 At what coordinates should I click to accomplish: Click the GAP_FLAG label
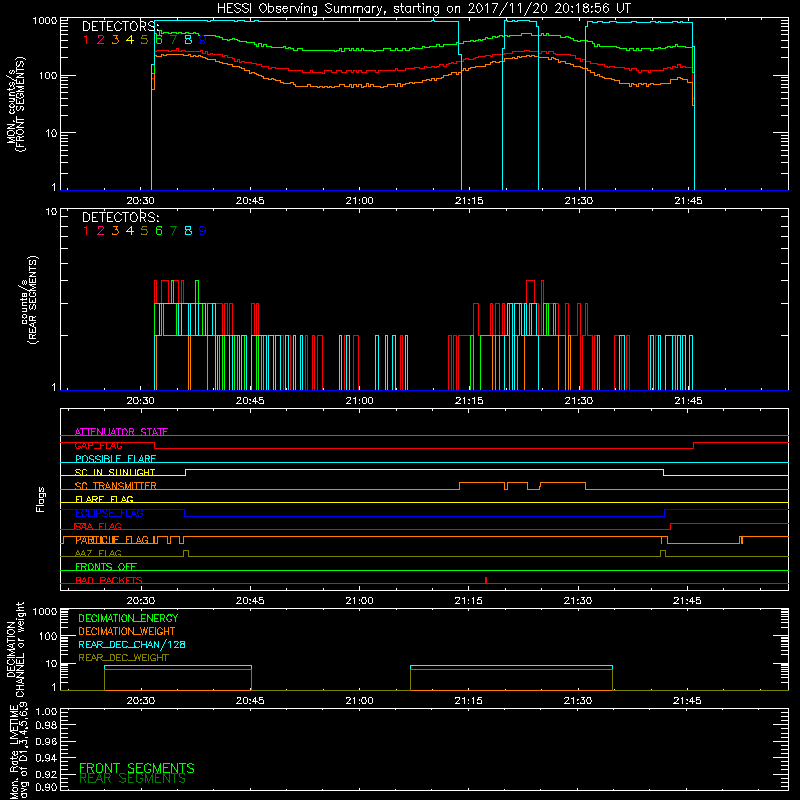coord(98,445)
